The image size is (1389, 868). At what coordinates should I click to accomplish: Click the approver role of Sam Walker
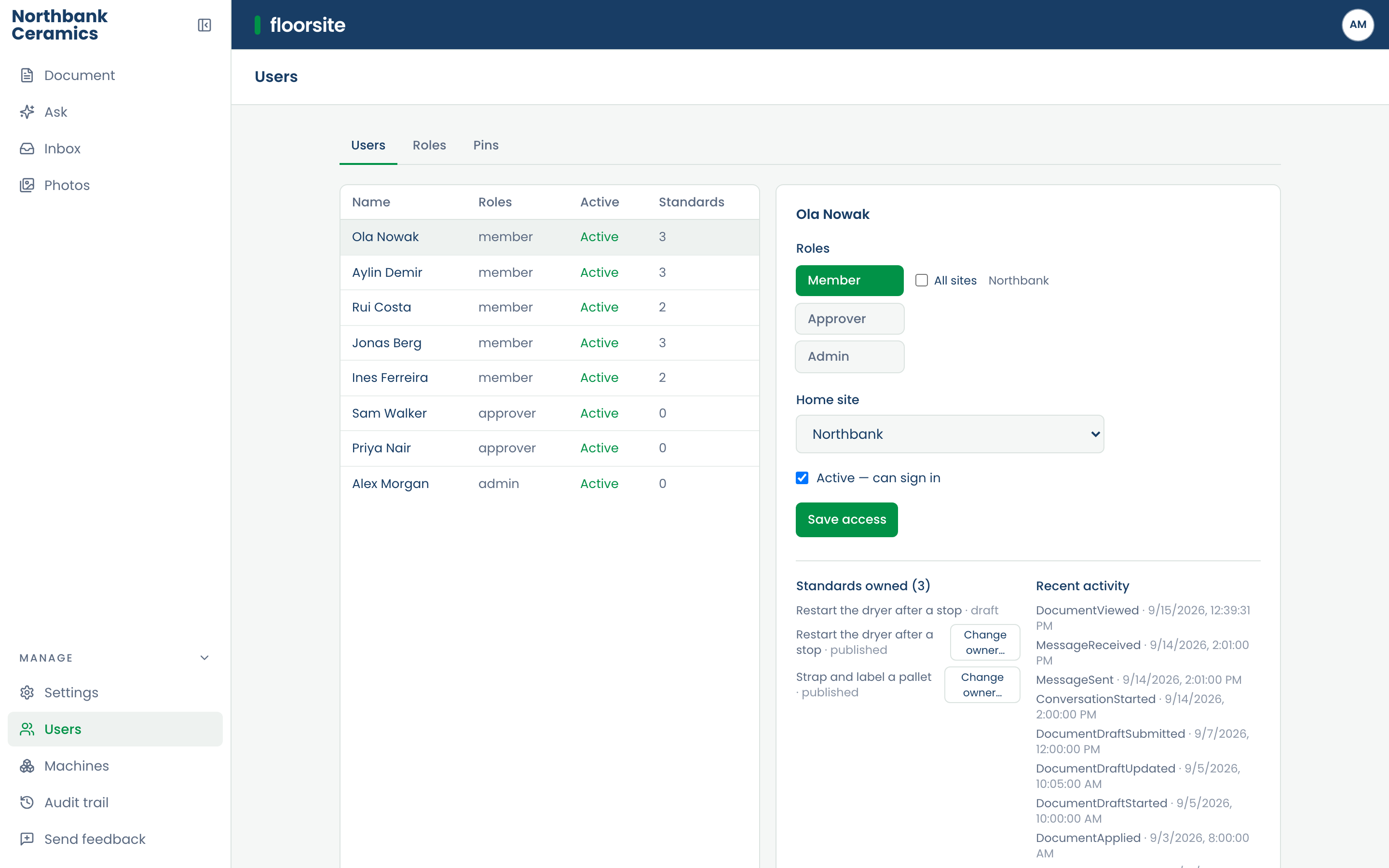(507, 413)
